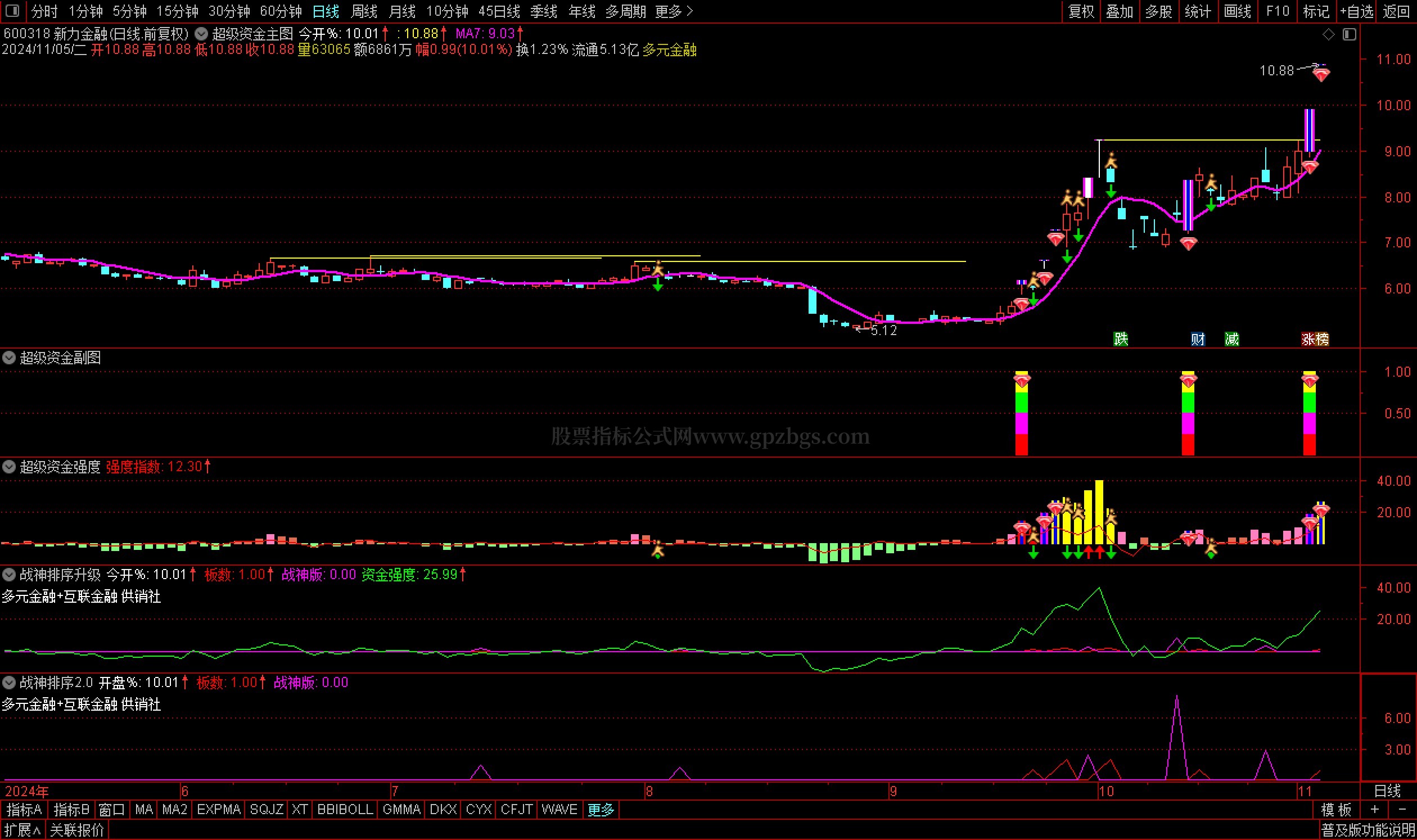Click the blue 财 marker label
Screen dimensions: 1417x840
click(x=1197, y=339)
